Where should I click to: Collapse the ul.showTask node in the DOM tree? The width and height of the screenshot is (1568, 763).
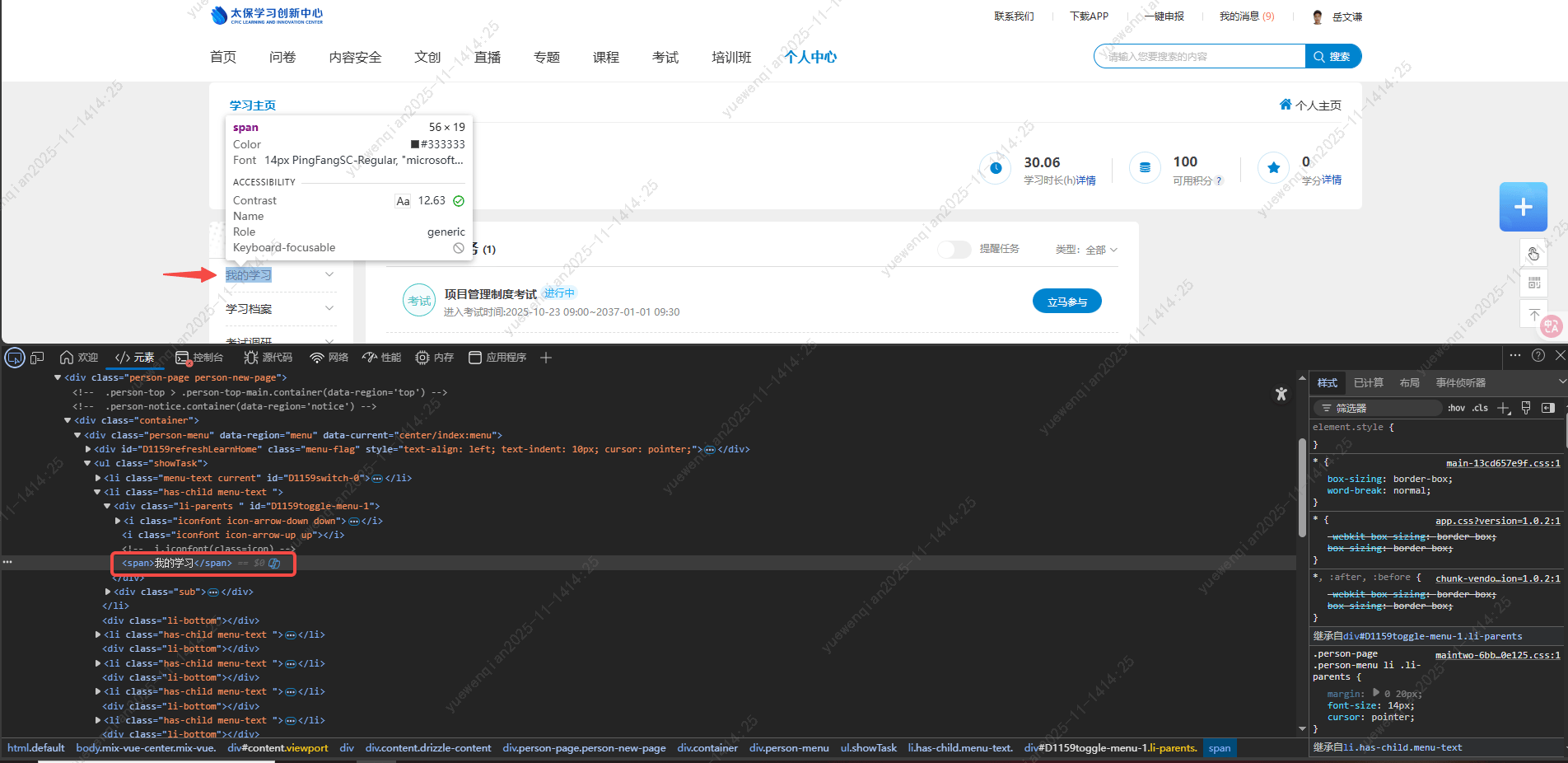87,463
